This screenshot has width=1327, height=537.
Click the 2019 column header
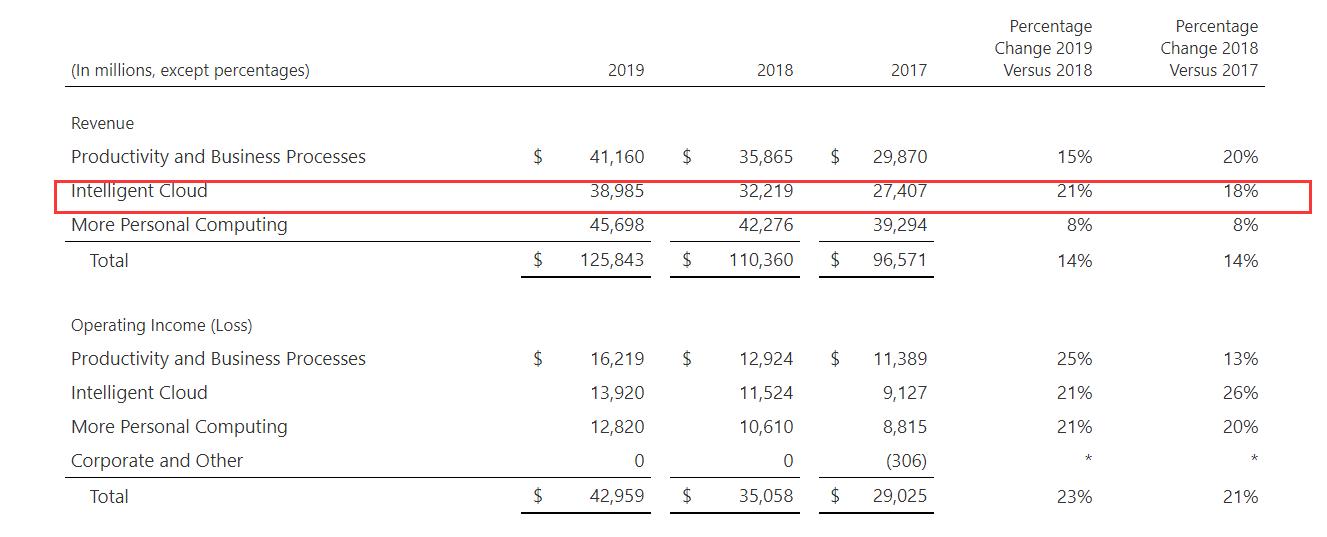[x=626, y=70]
